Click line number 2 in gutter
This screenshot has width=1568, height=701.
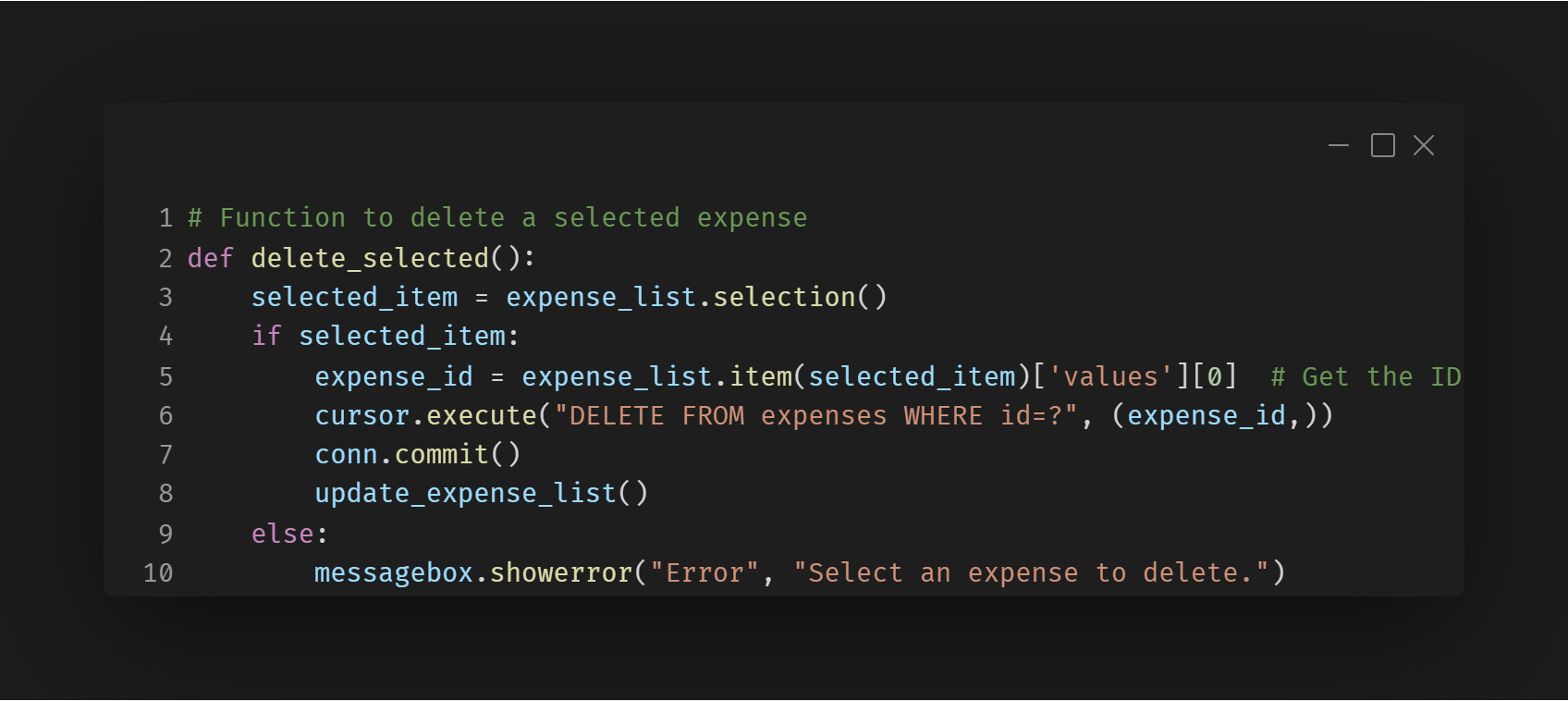point(165,258)
